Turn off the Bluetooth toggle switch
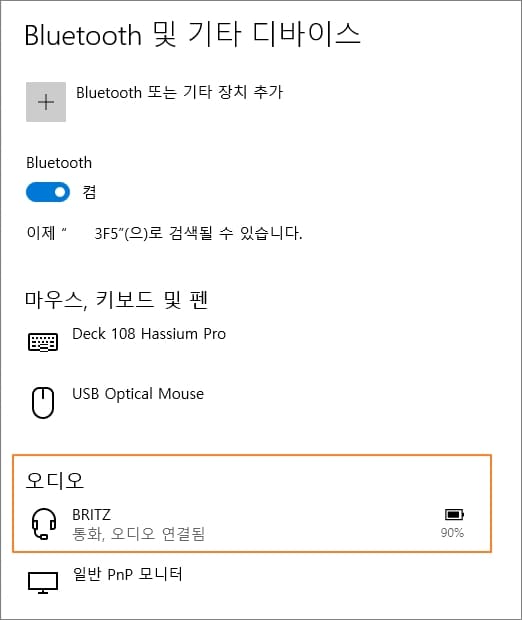Image resolution: width=522 pixels, height=620 pixels. click(48, 192)
